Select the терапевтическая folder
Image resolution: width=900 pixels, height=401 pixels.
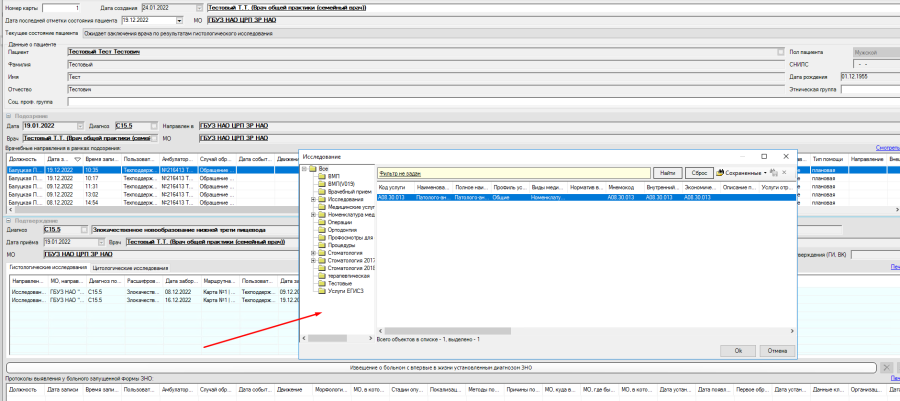point(343,276)
